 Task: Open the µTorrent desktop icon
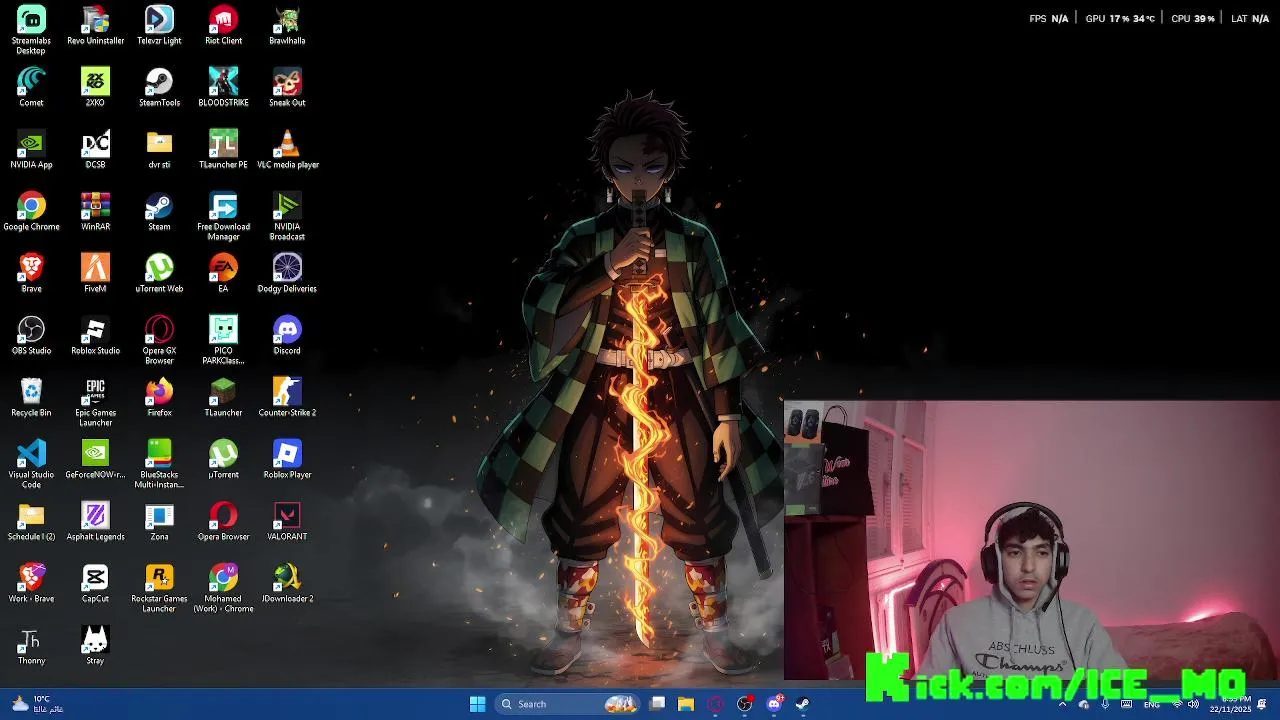click(x=223, y=460)
